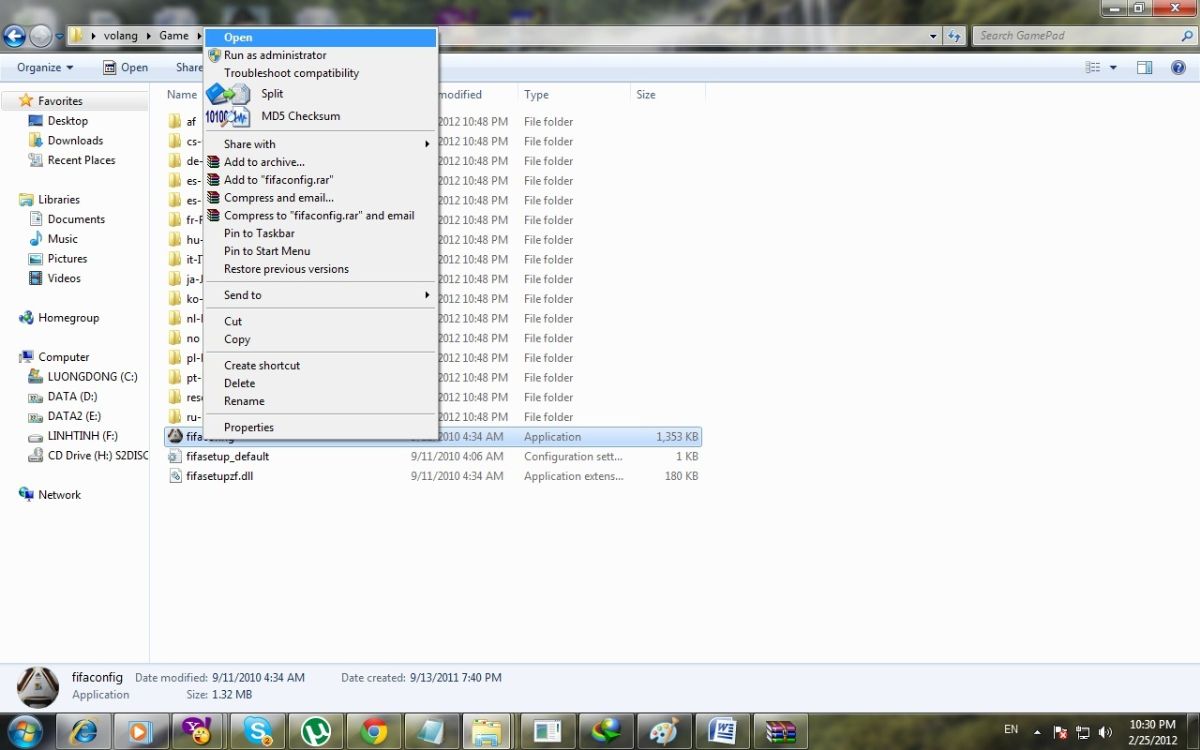
Task: Open the address bar history dropdown
Action: coord(934,36)
